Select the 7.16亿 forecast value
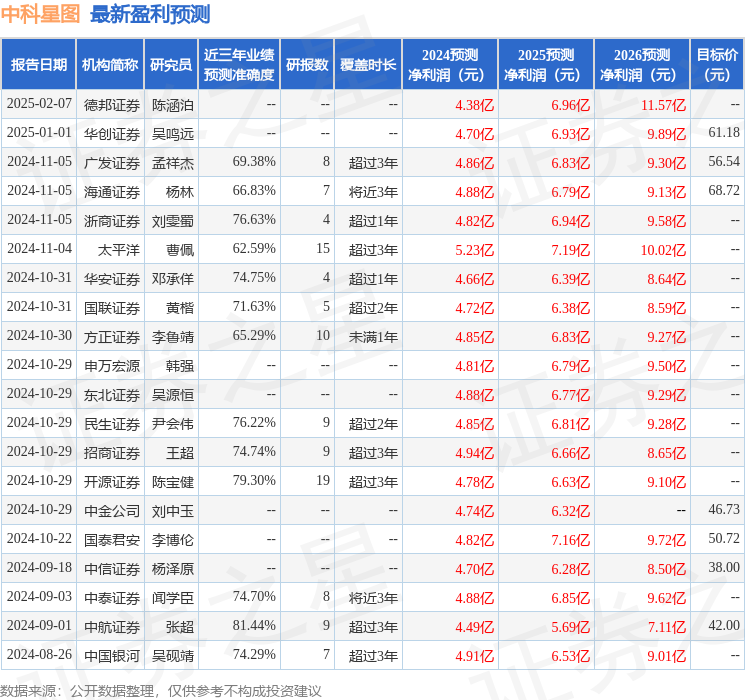This screenshot has width=745, height=700. pyautogui.click(x=570, y=540)
